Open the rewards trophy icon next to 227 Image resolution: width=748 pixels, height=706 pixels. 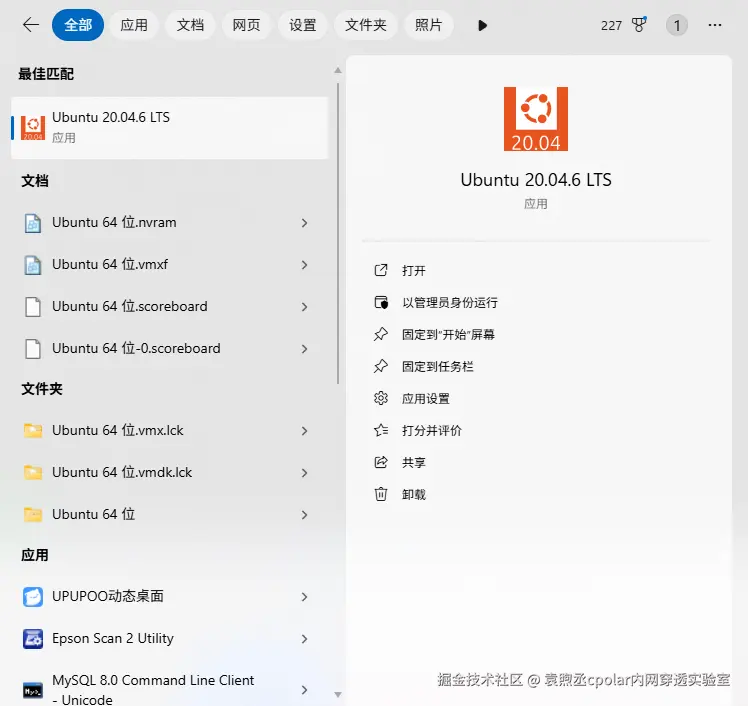pyautogui.click(x=639, y=25)
